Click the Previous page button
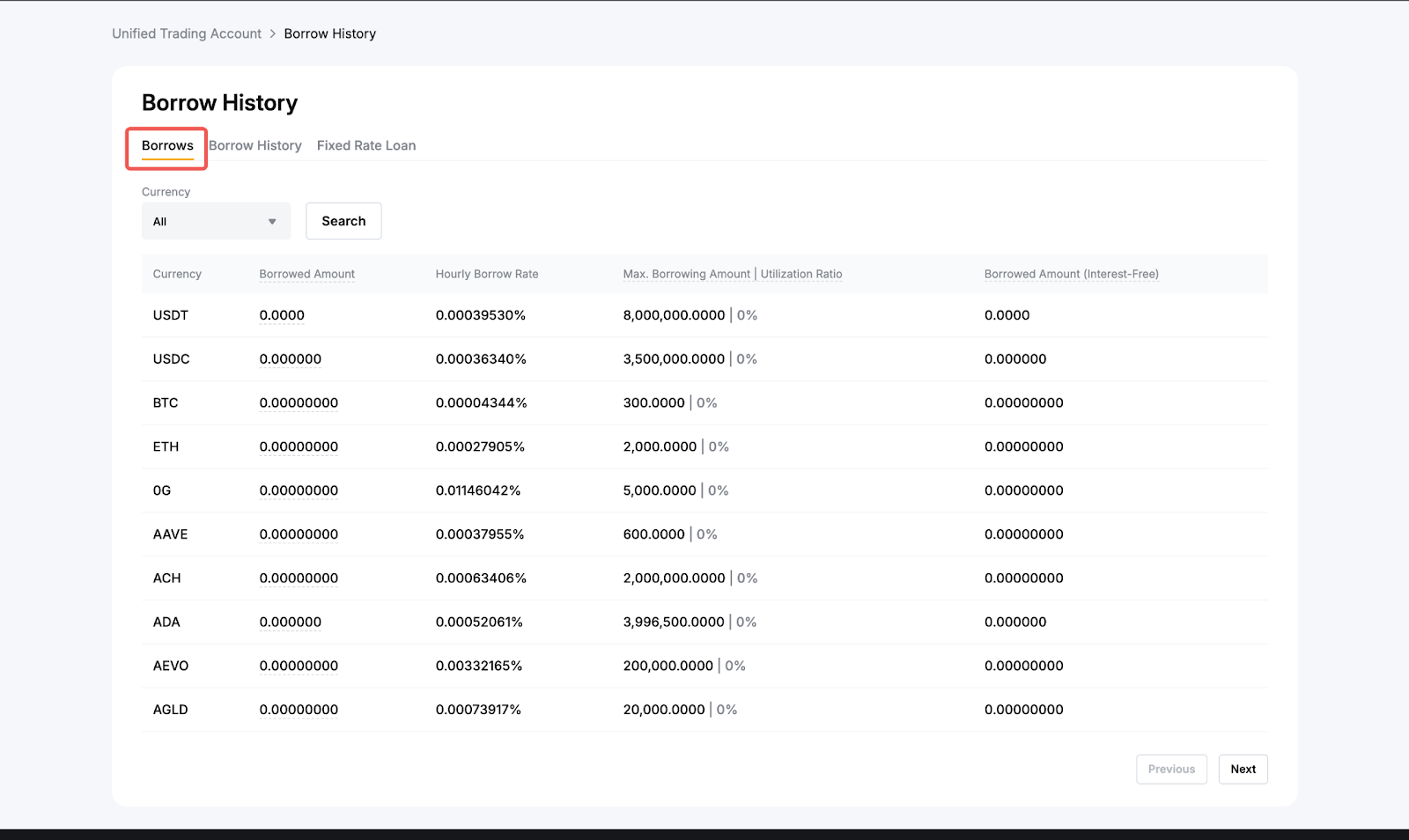This screenshot has width=1409, height=840. click(x=1171, y=769)
